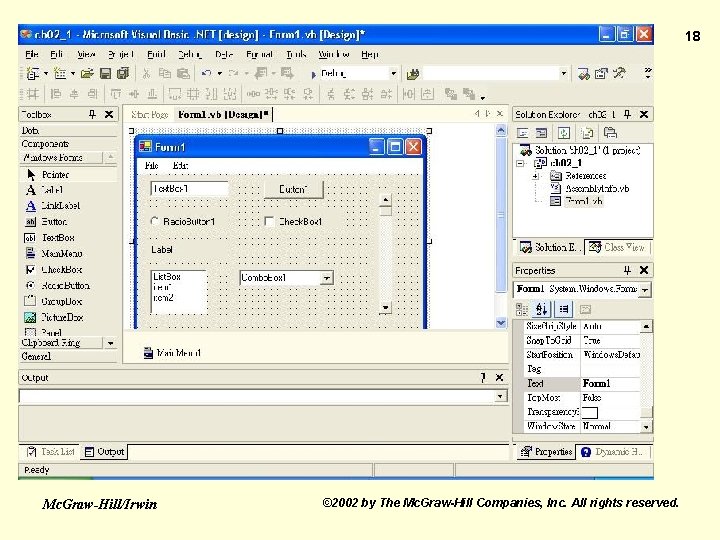Image resolution: width=720 pixels, height=540 pixels.
Task: Click the Open File toolbar icon
Action: [x=87, y=73]
